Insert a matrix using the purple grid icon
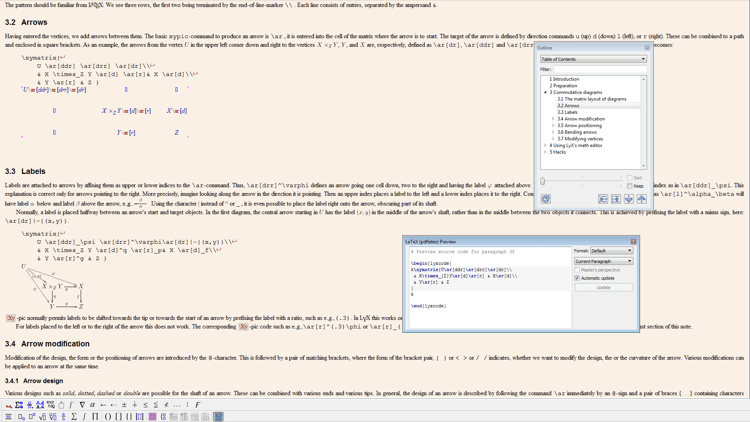 151,416
